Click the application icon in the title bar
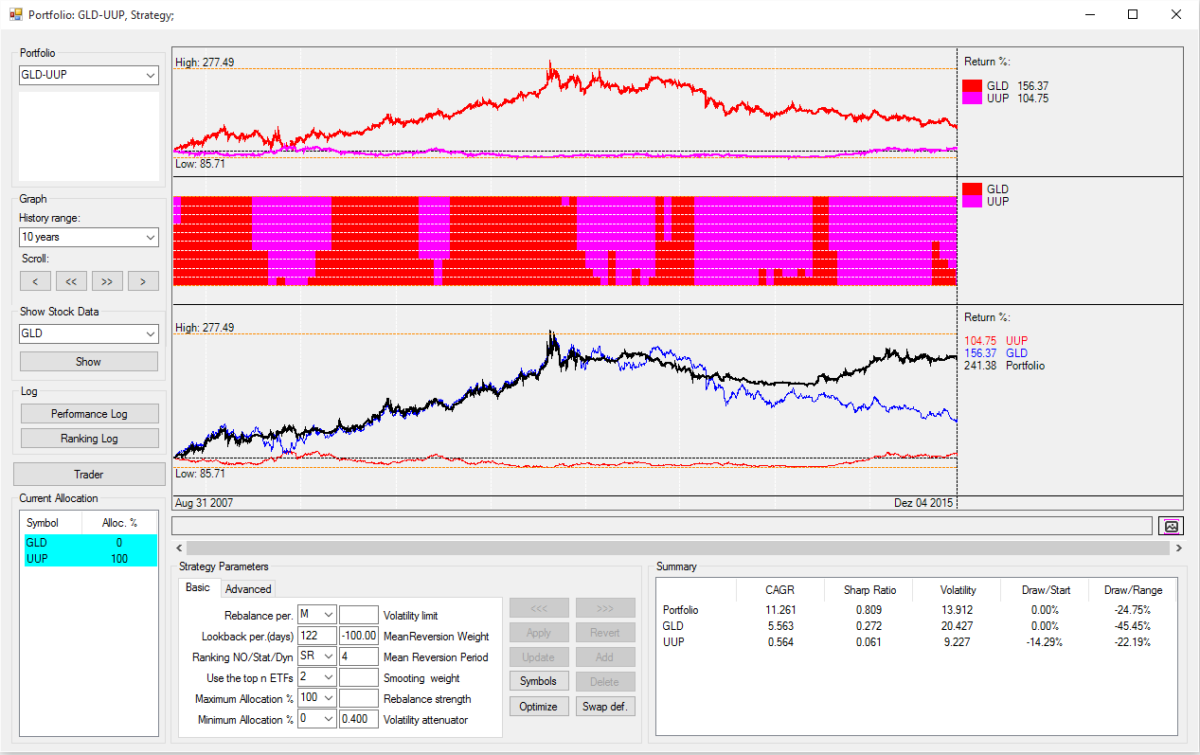Image resolution: width=1200 pixels, height=755 pixels. click(15, 14)
